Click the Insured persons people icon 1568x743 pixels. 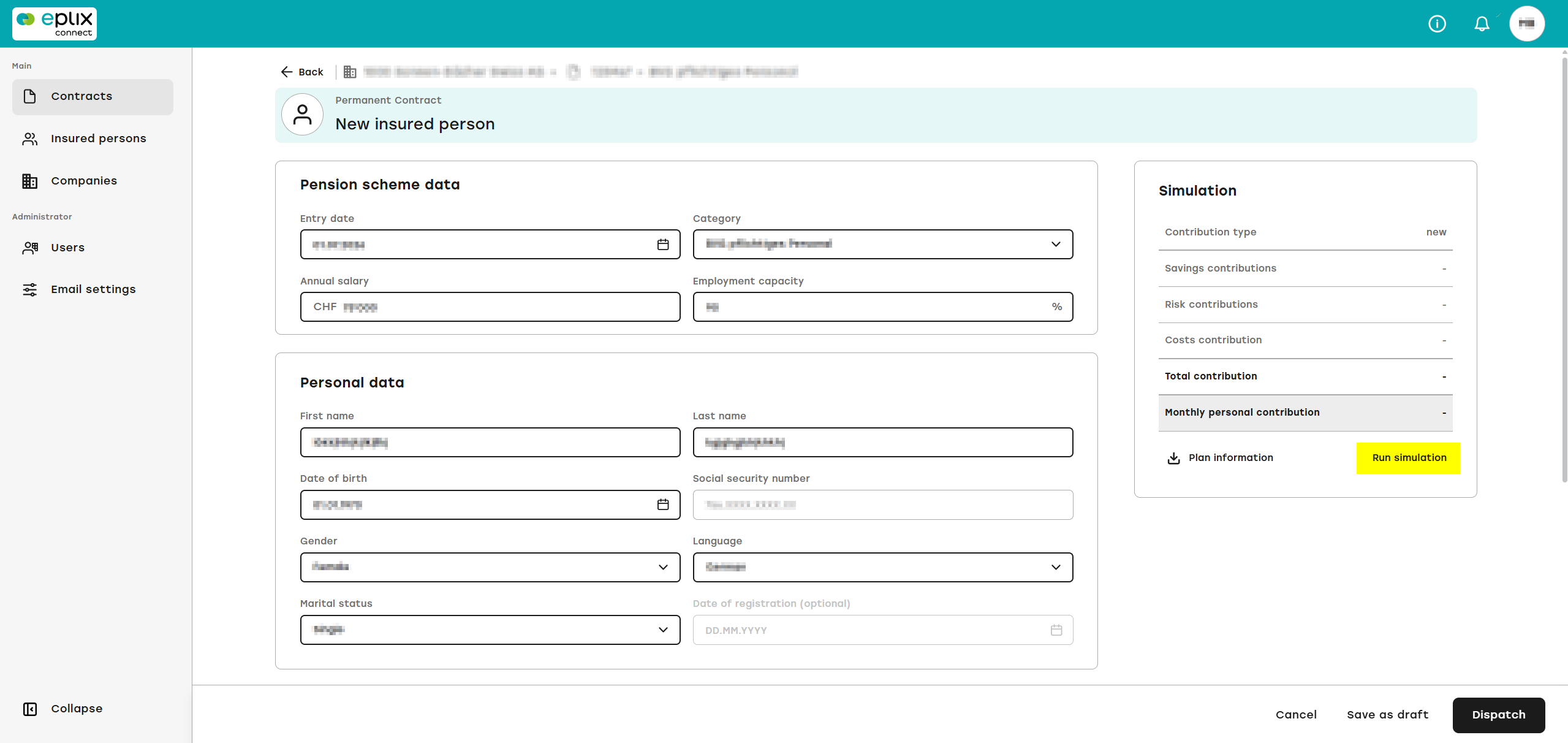coord(29,139)
